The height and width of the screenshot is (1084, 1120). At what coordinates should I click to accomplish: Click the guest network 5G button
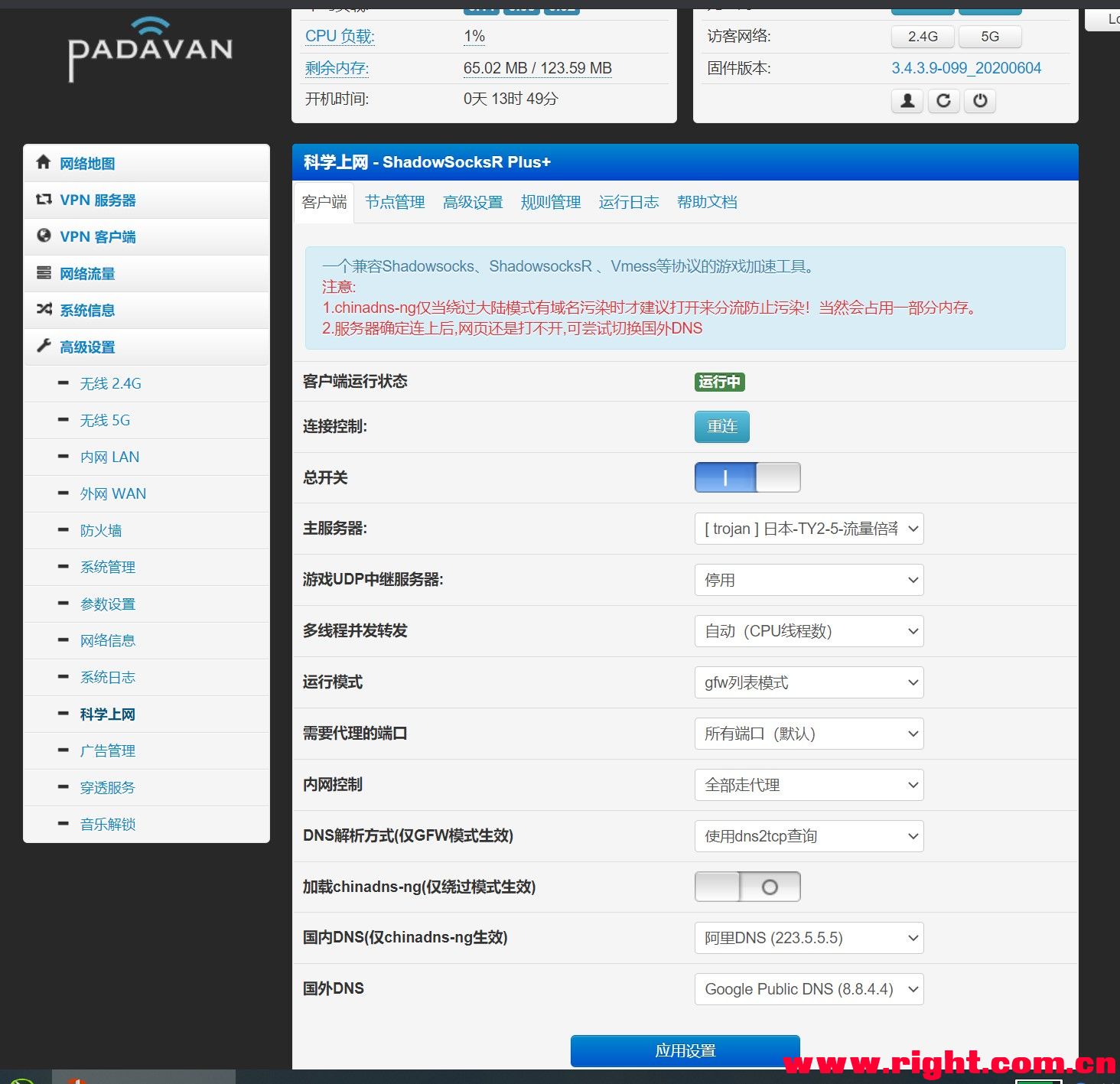coord(990,36)
